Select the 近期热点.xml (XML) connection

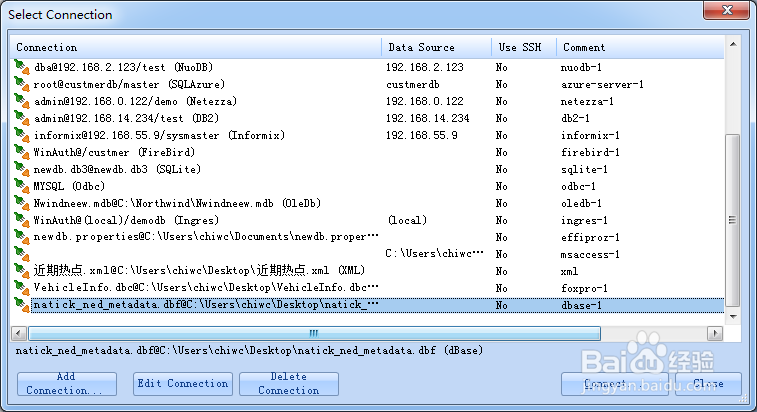coord(199,270)
